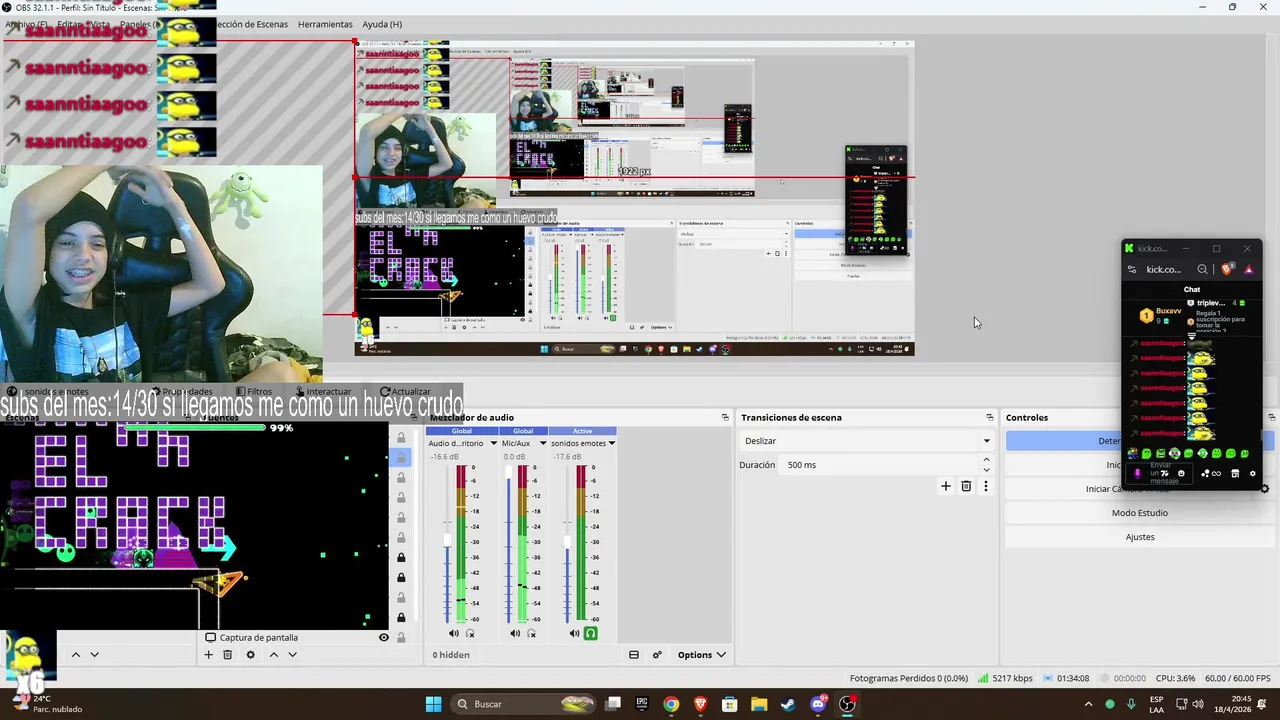Open emoji picker in Kick chat

1181,474
